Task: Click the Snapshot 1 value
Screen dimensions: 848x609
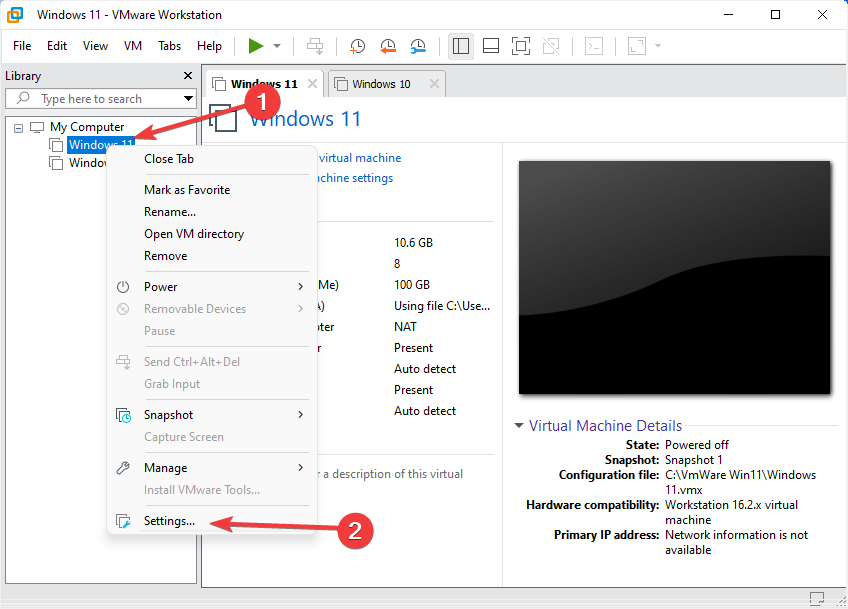Action: [693, 460]
